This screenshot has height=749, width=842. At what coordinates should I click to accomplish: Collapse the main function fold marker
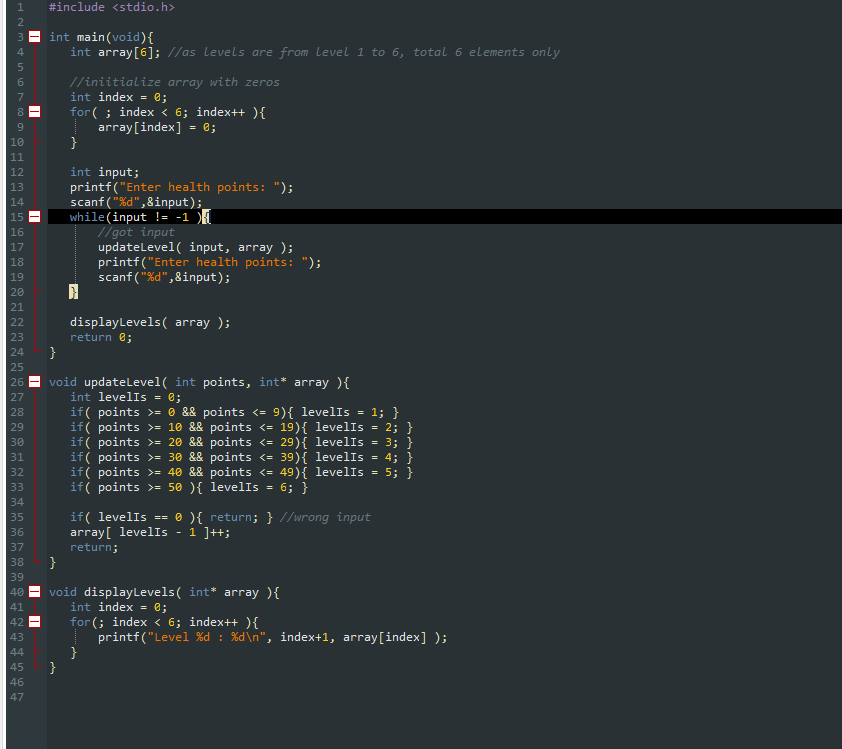[x=33, y=37]
